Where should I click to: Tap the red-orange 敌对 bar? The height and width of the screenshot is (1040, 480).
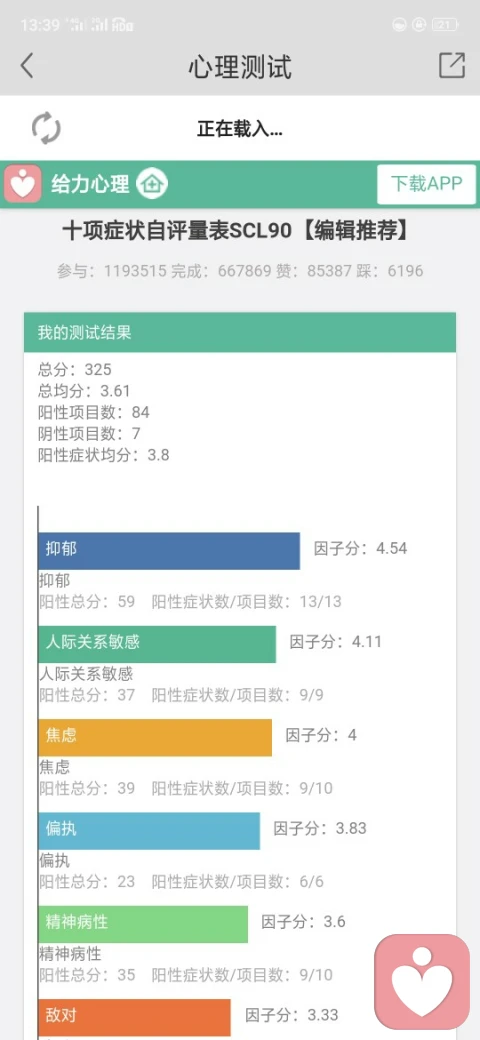click(135, 1017)
